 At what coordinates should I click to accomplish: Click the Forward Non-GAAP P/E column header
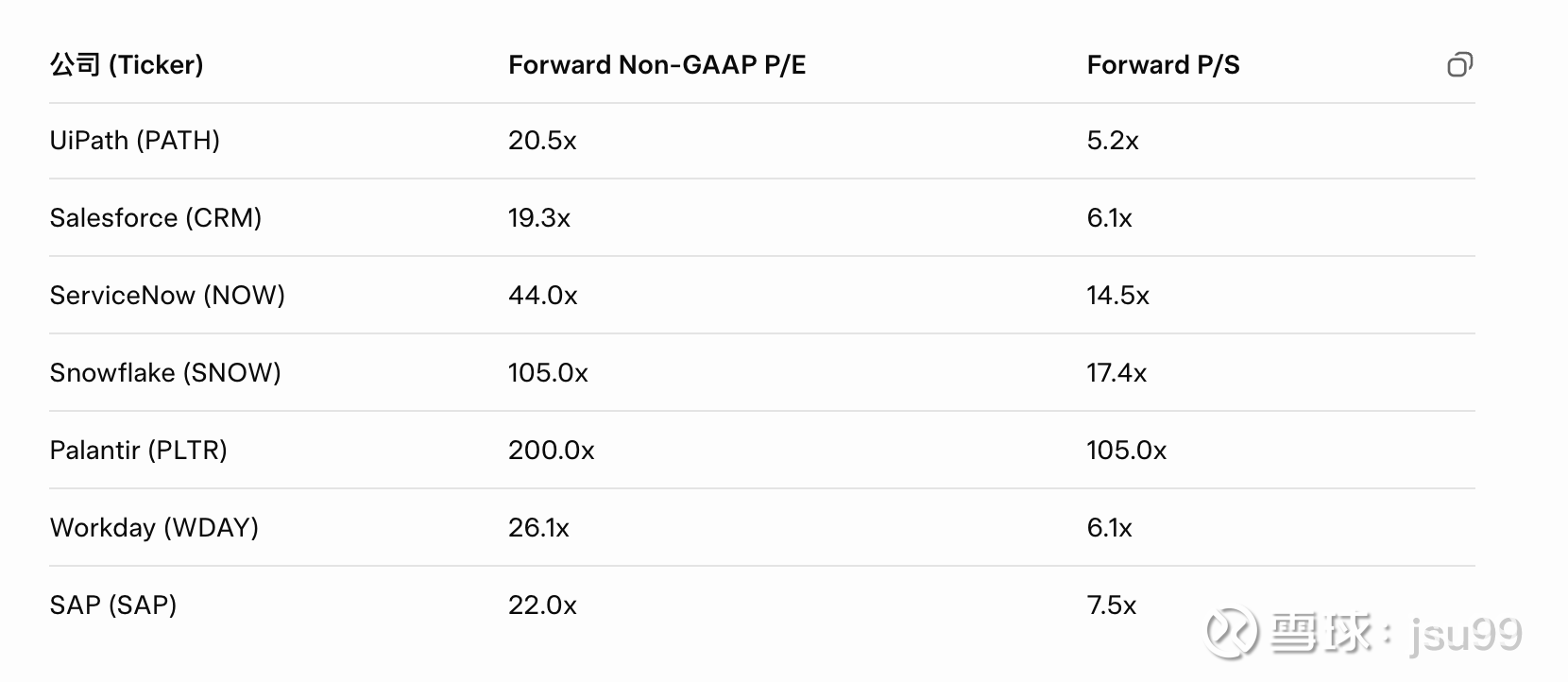656,64
